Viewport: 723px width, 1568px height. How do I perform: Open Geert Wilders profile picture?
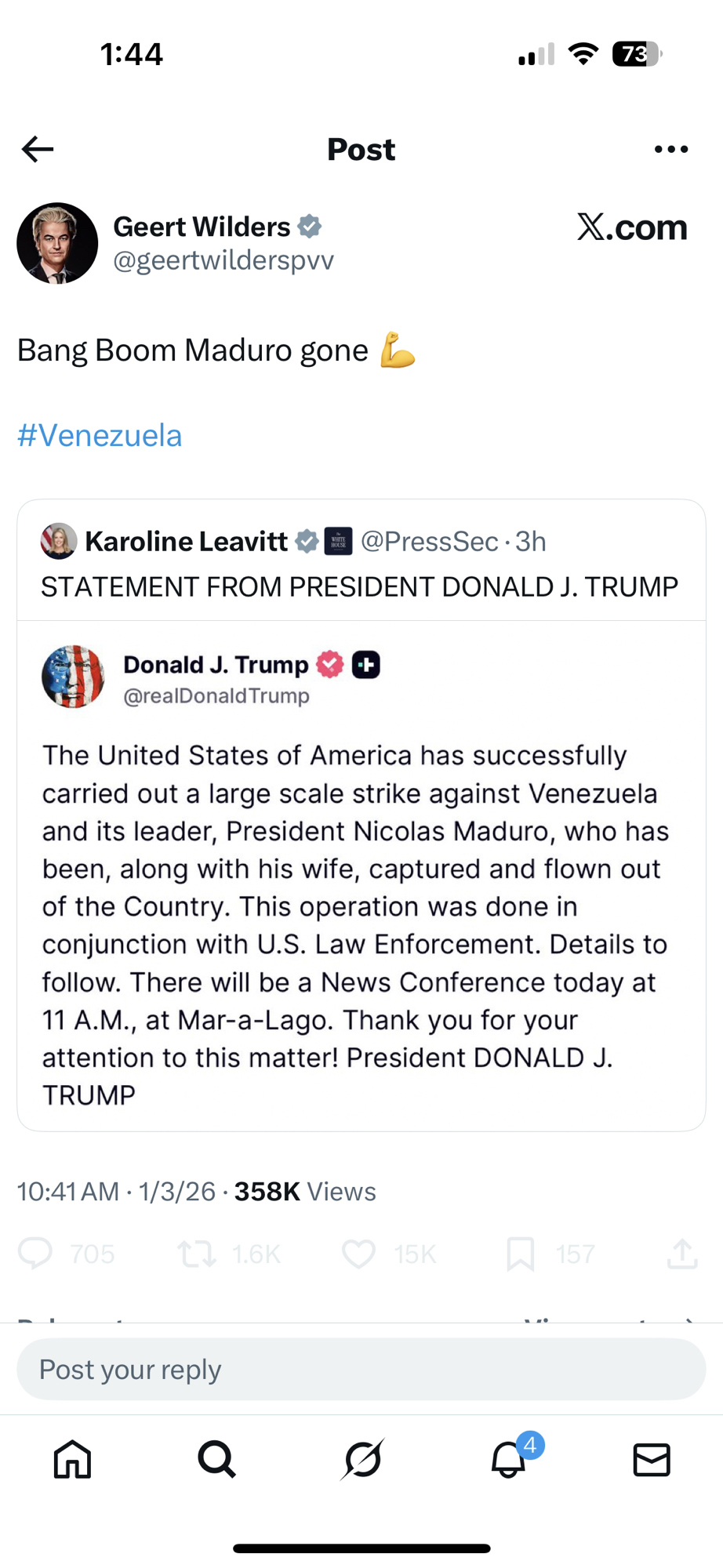coord(57,243)
